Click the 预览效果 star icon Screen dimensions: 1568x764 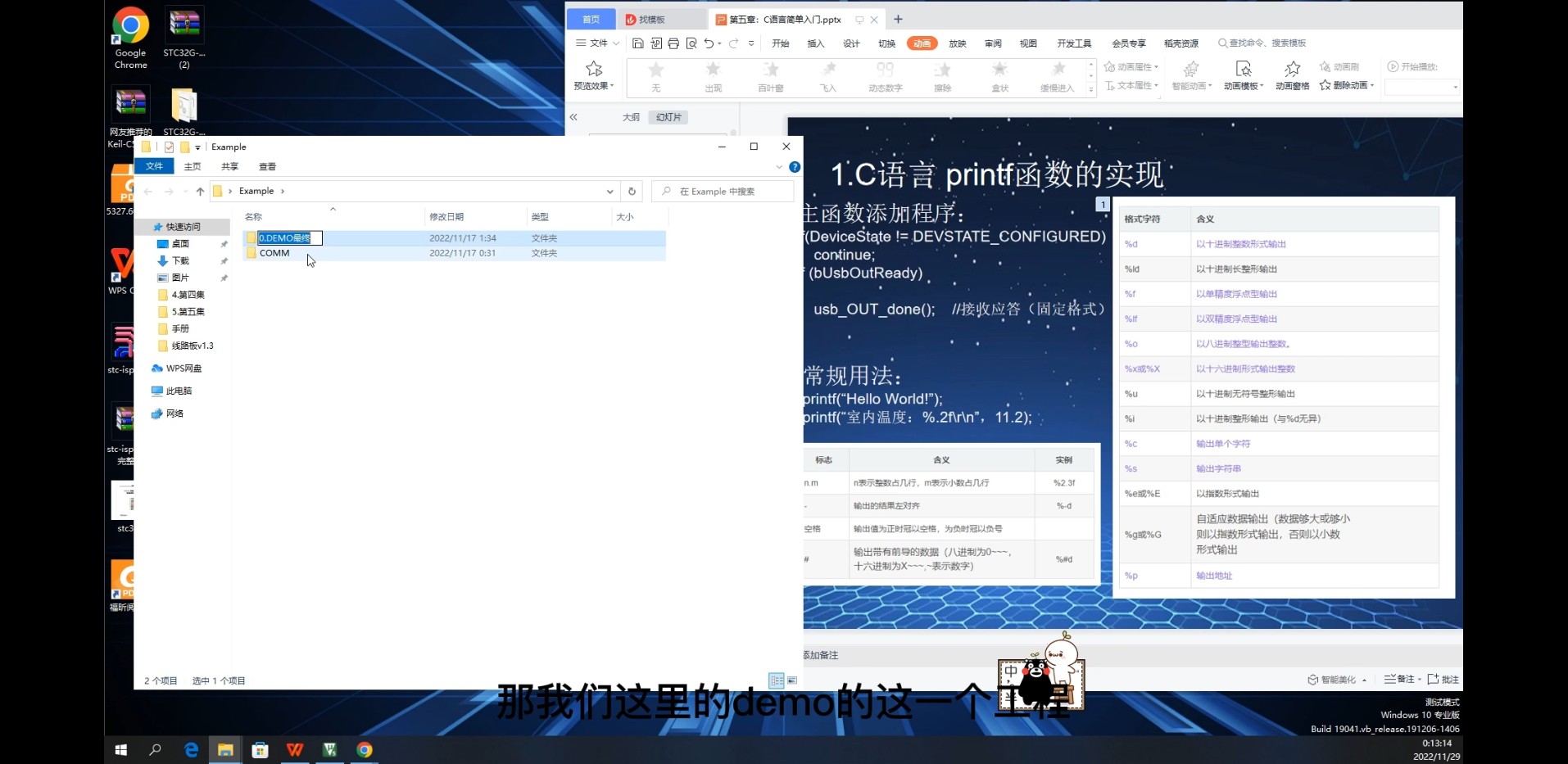[x=594, y=68]
